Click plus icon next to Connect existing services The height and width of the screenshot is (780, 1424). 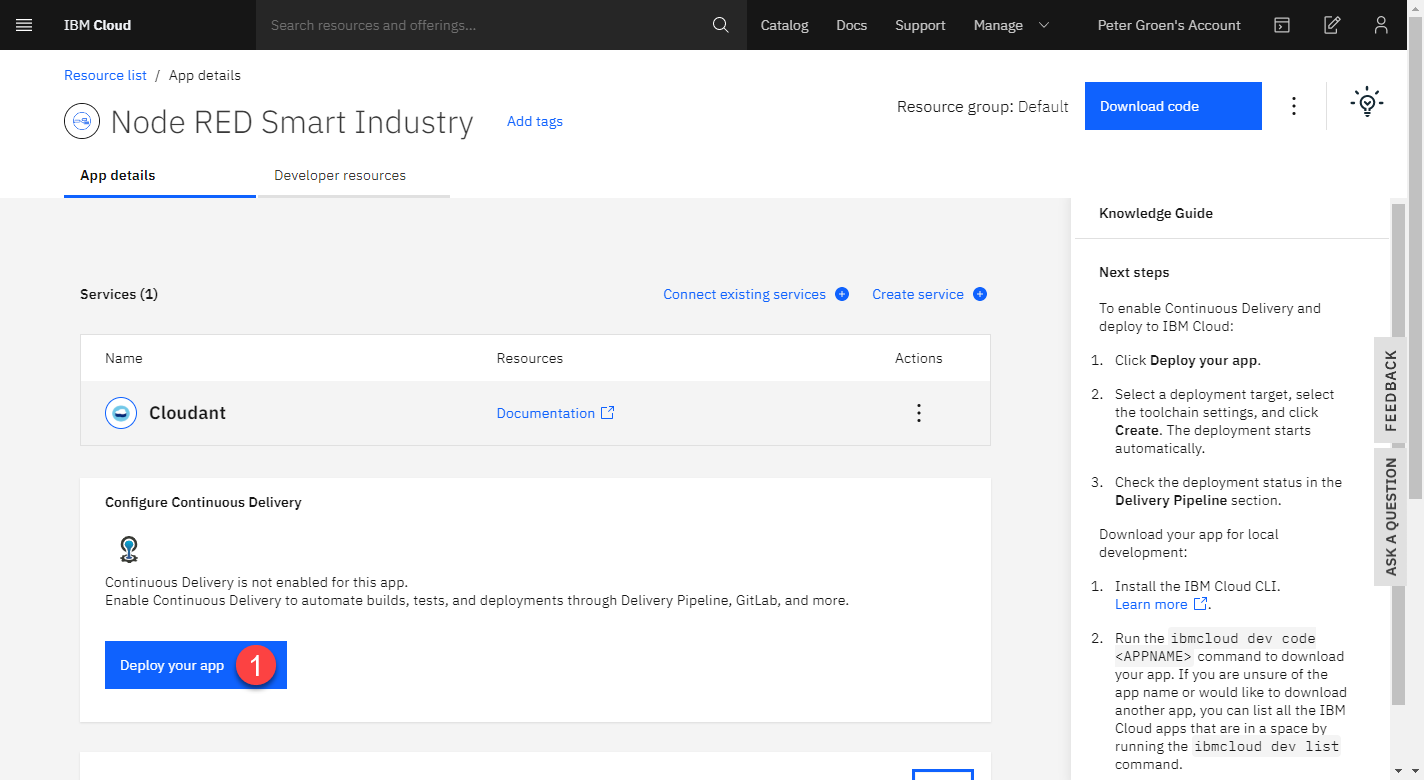[x=842, y=294]
